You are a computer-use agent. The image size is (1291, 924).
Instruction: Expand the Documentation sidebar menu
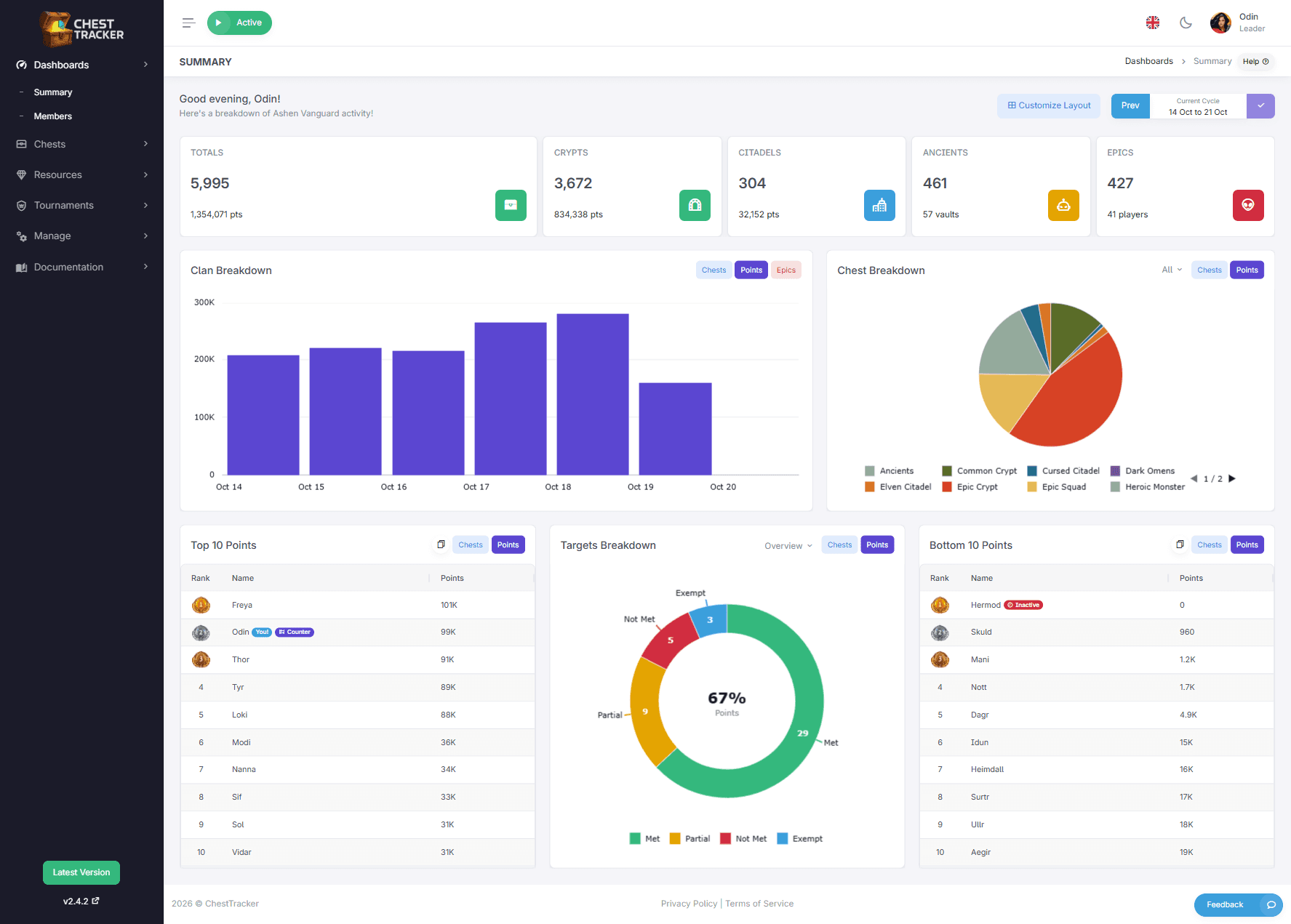point(81,267)
